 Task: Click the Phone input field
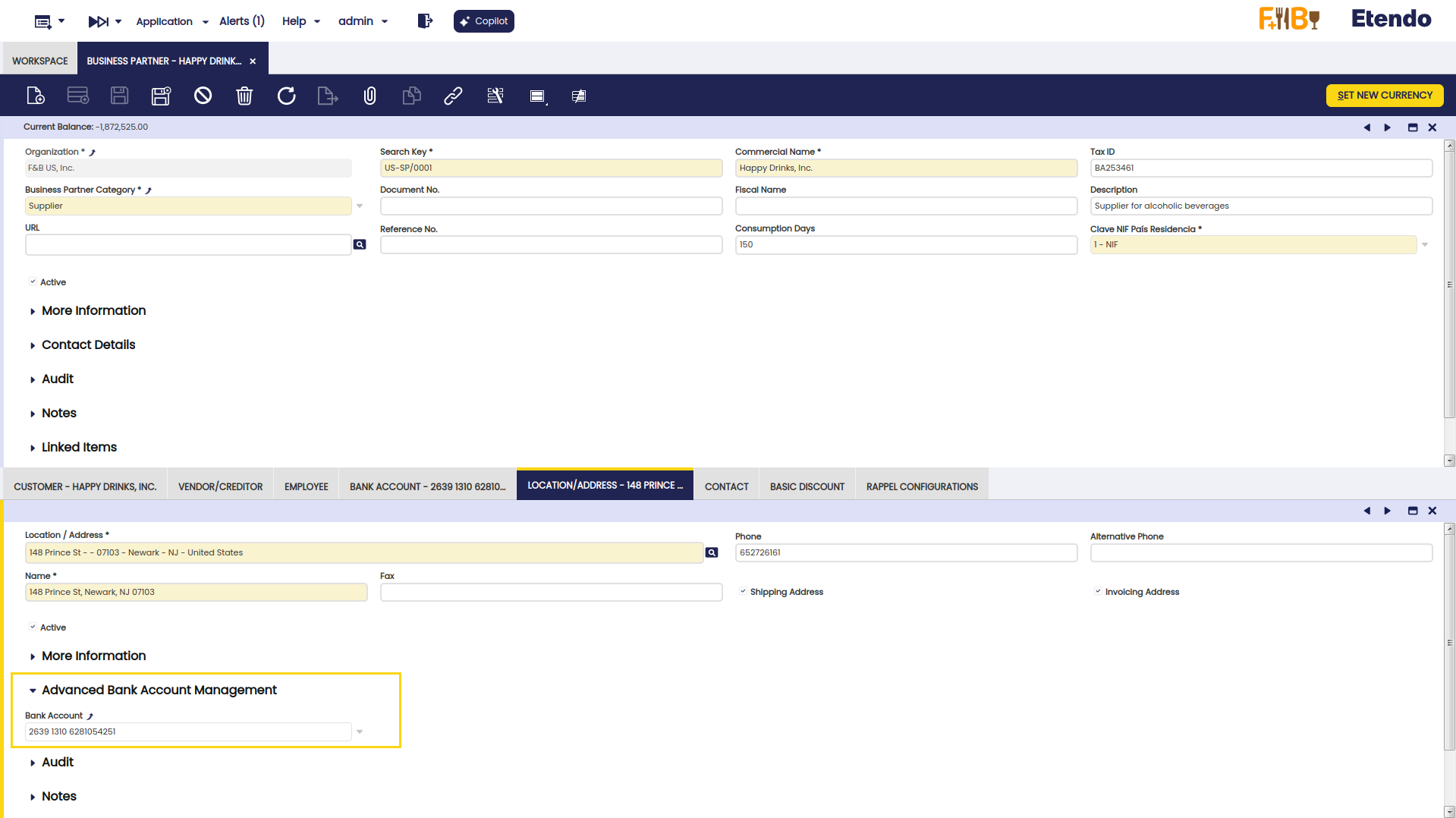906,552
